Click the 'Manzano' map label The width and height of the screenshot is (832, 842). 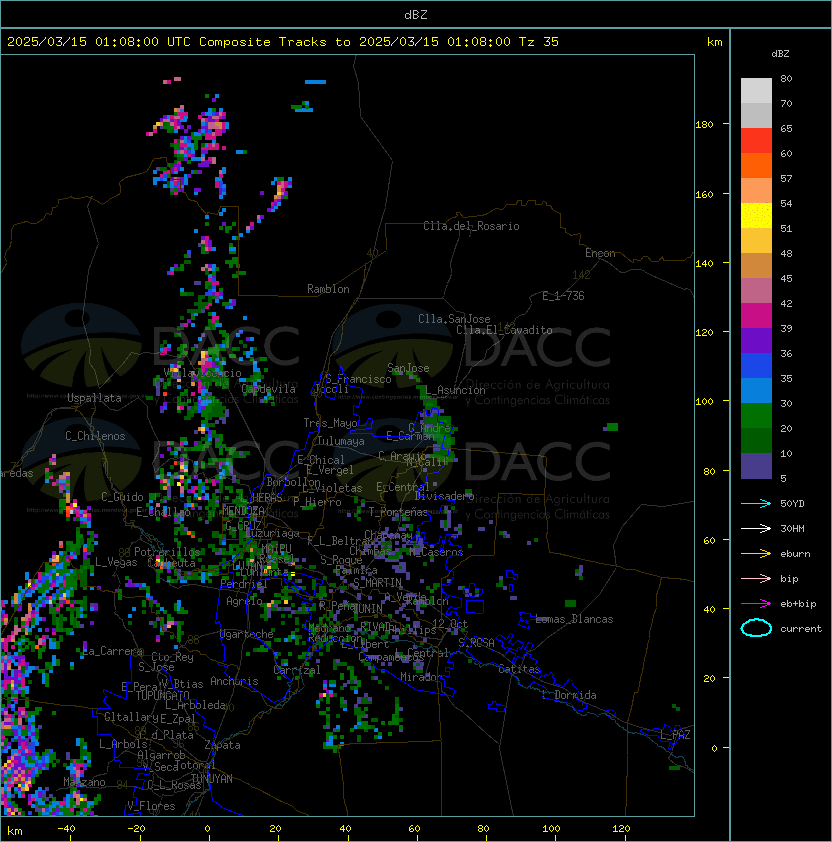(84, 782)
